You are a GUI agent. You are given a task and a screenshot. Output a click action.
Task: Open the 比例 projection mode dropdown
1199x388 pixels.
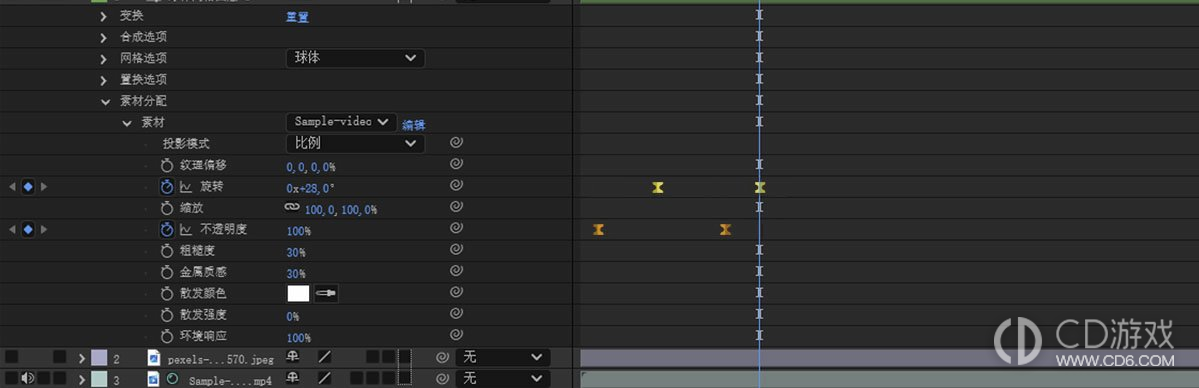(x=355, y=143)
